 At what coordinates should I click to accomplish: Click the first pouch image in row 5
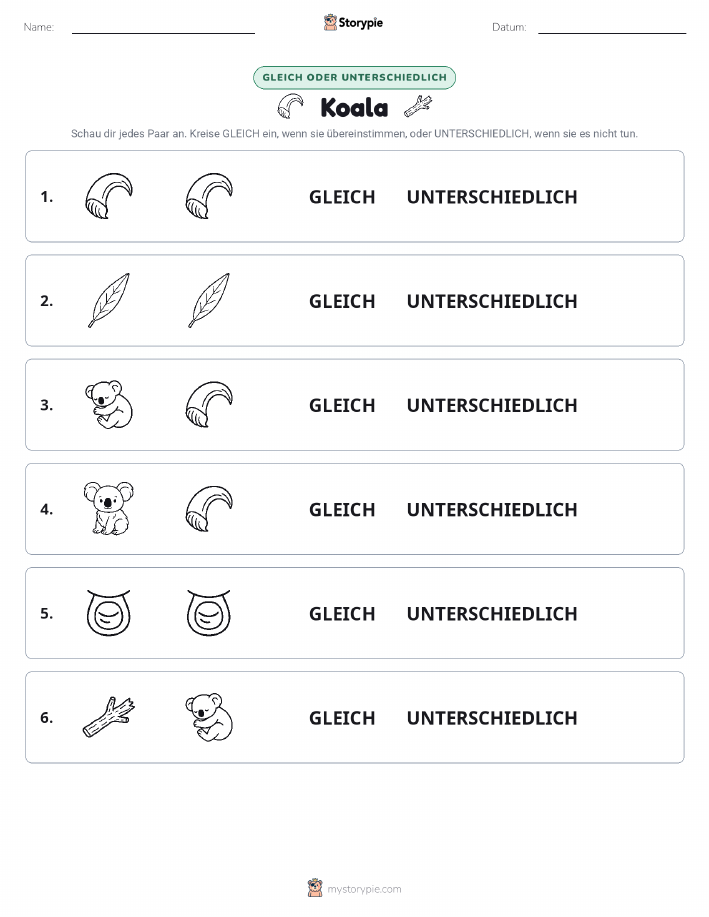pos(109,612)
